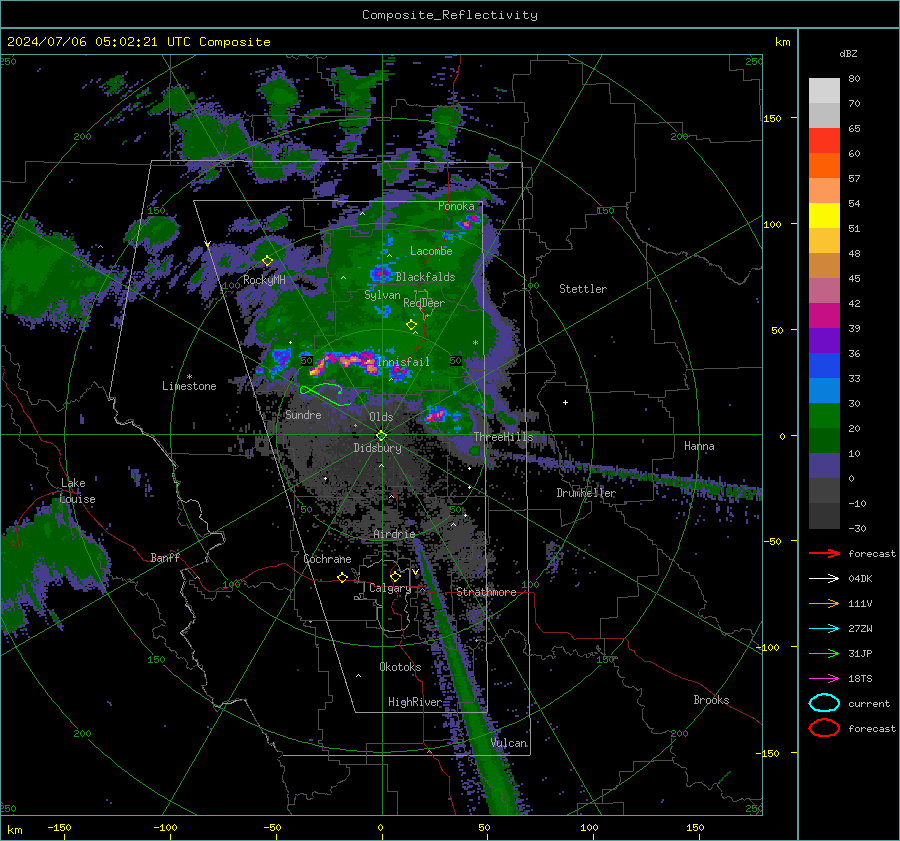
Task: Click the white 04DK arrow symbol
Action: point(824,579)
